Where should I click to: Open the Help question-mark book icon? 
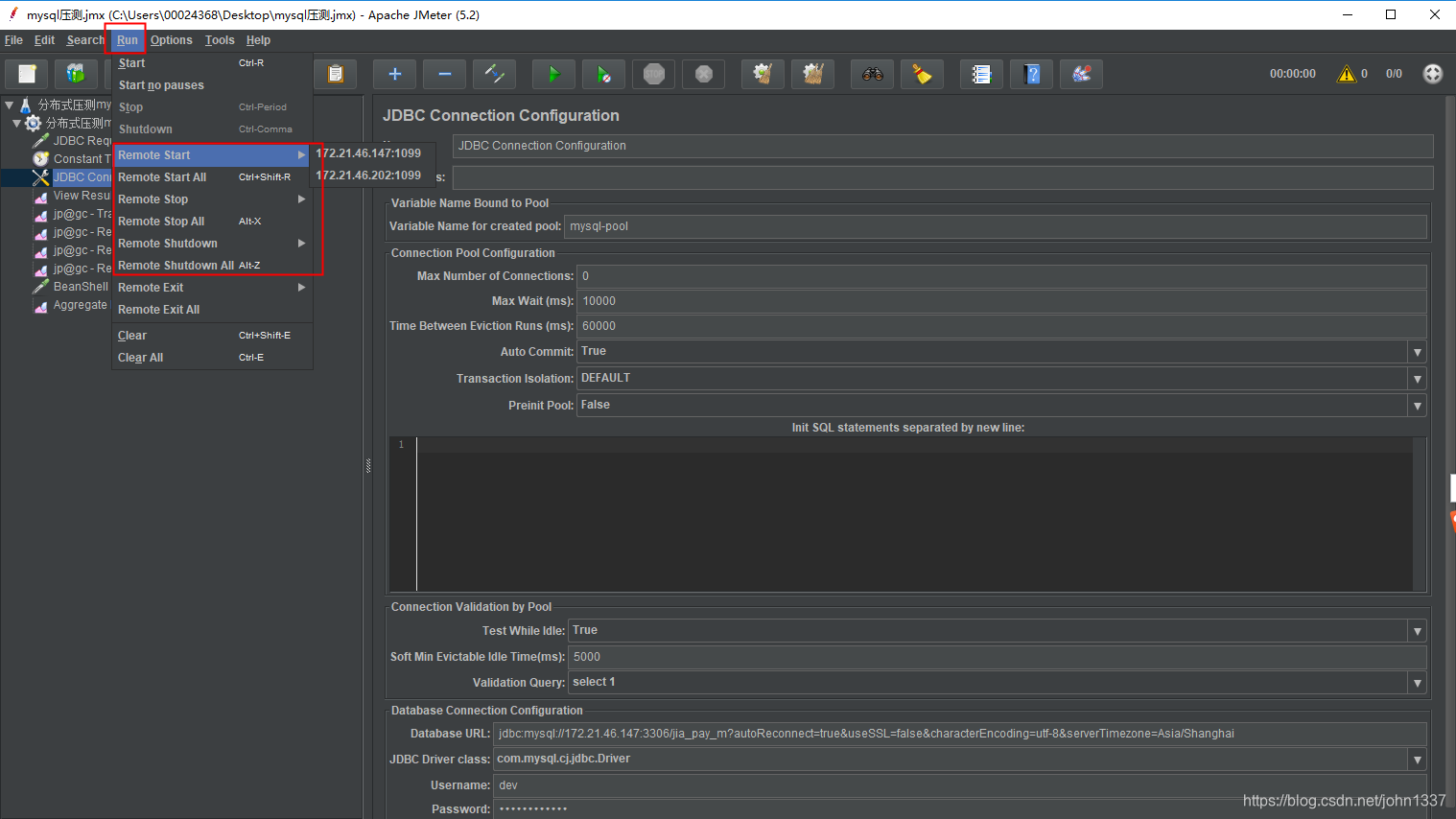click(1031, 74)
